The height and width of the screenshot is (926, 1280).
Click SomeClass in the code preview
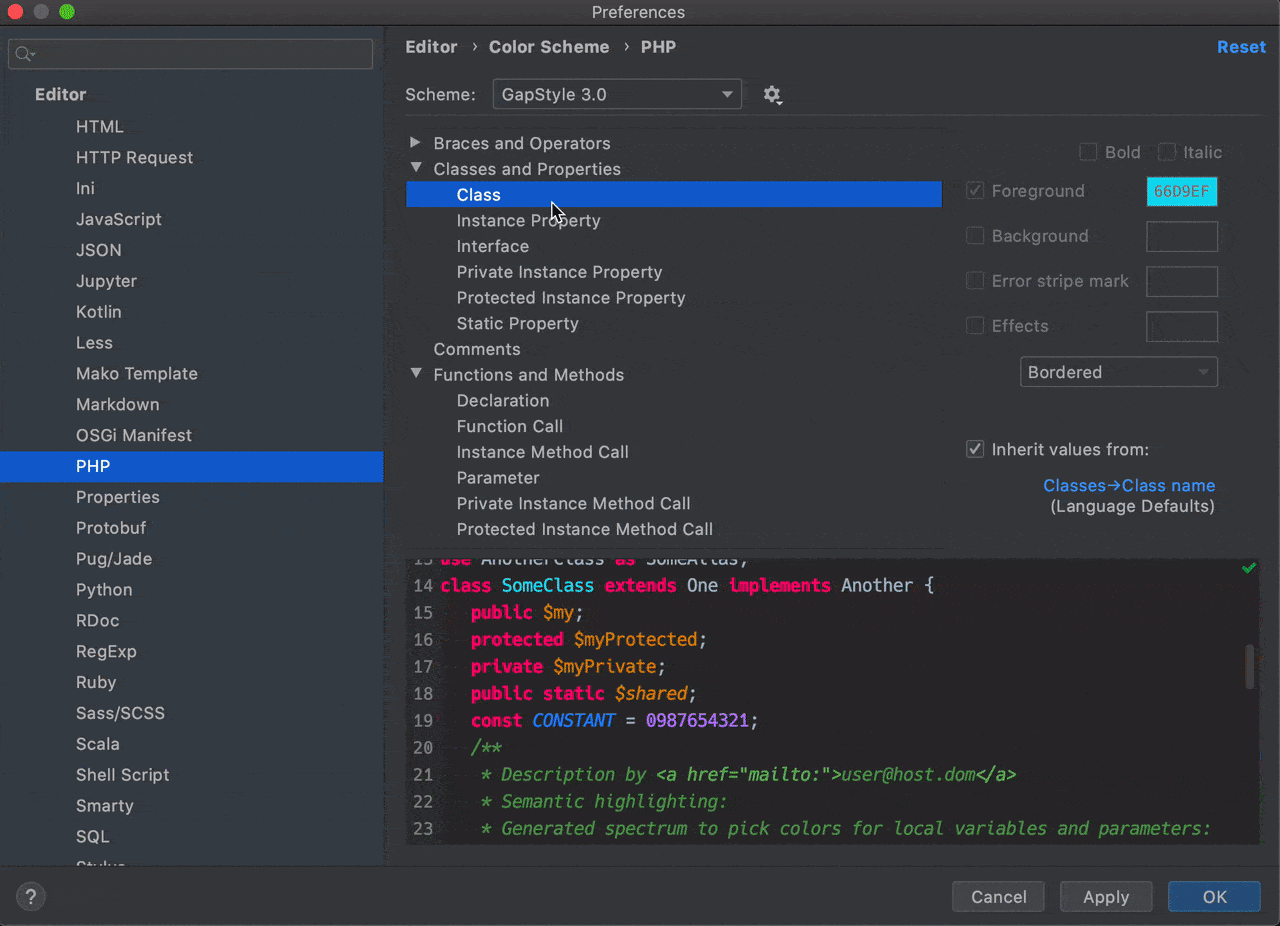pos(548,585)
